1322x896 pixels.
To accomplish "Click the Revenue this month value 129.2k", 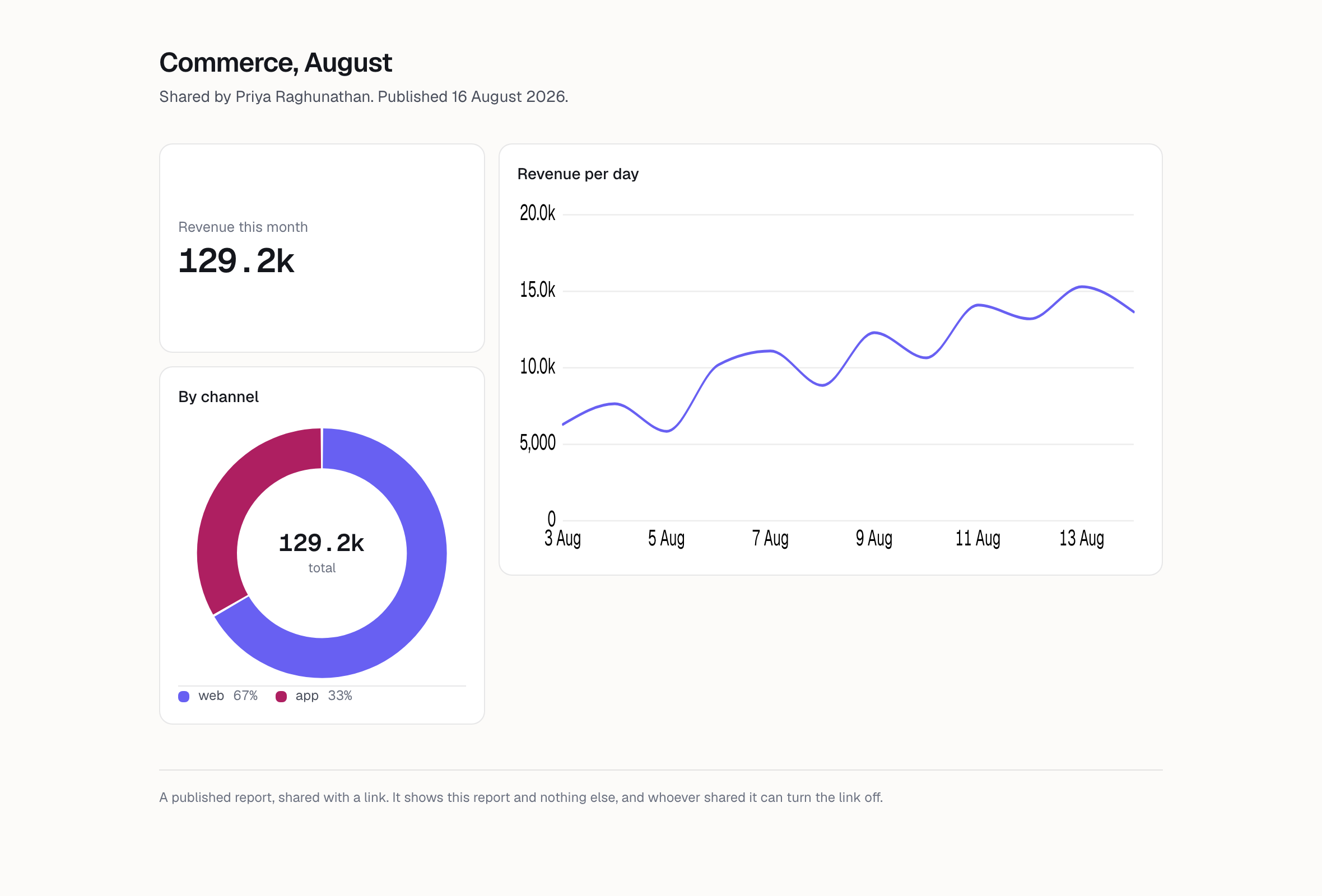I will [236, 261].
